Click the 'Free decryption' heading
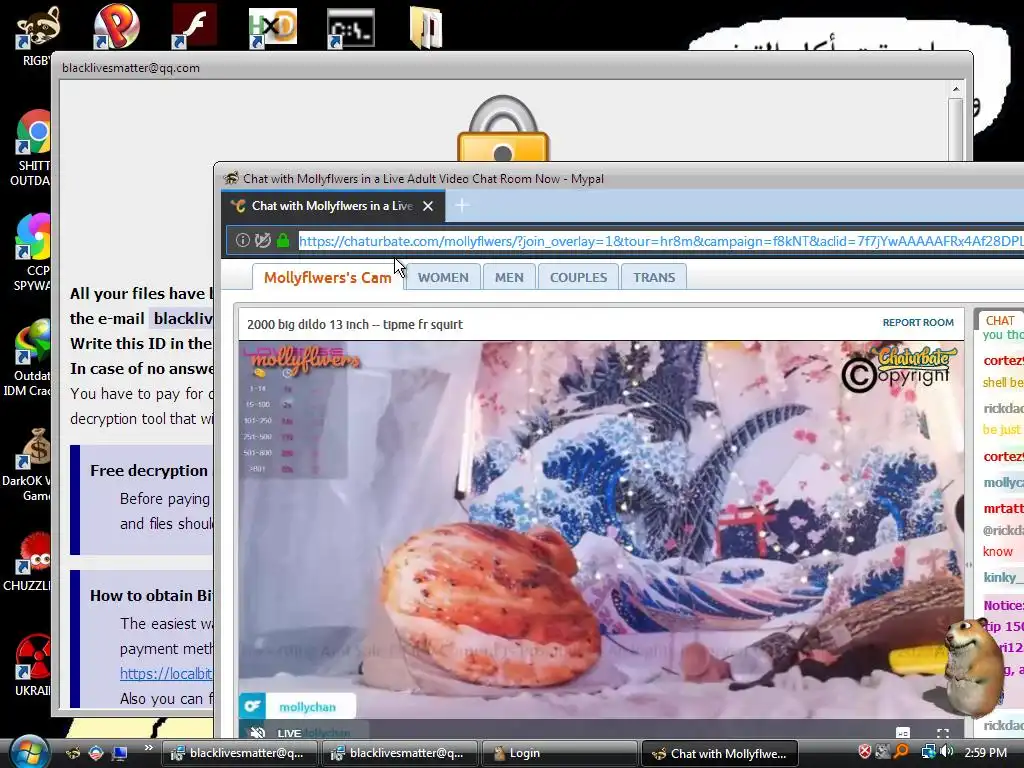The width and height of the screenshot is (1024, 768). click(x=149, y=470)
